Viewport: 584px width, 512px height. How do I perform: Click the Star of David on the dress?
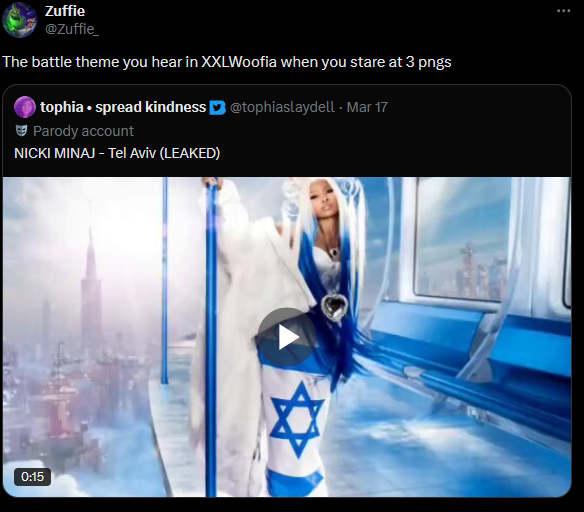[296, 420]
